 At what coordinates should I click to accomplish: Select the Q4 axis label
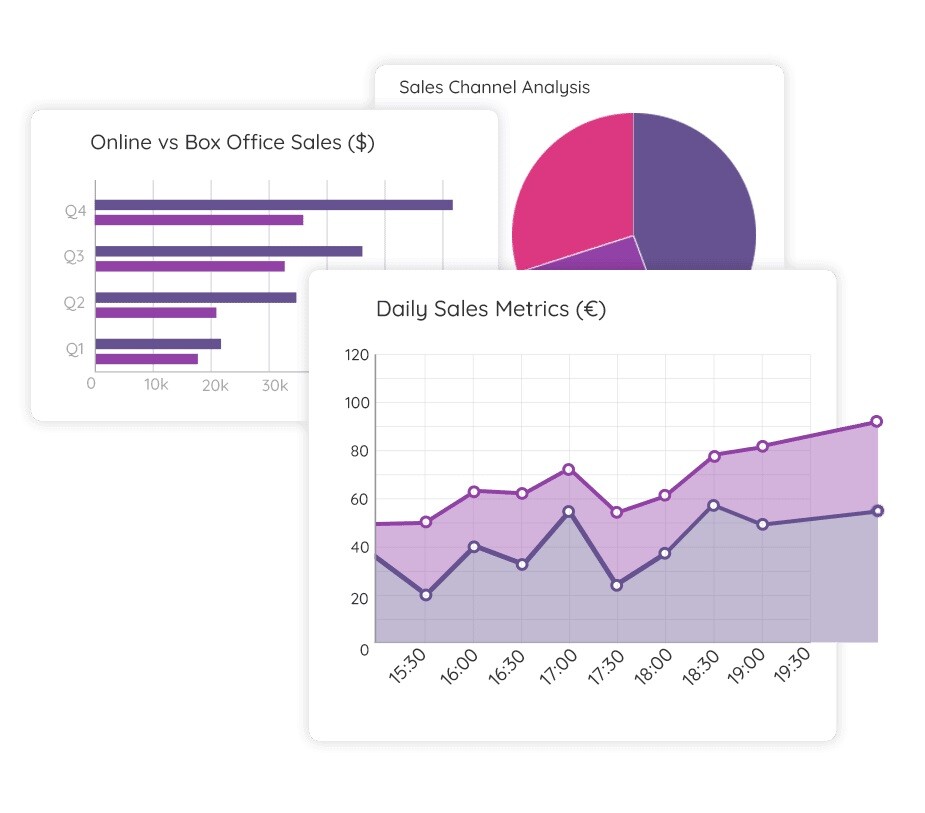(76, 211)
